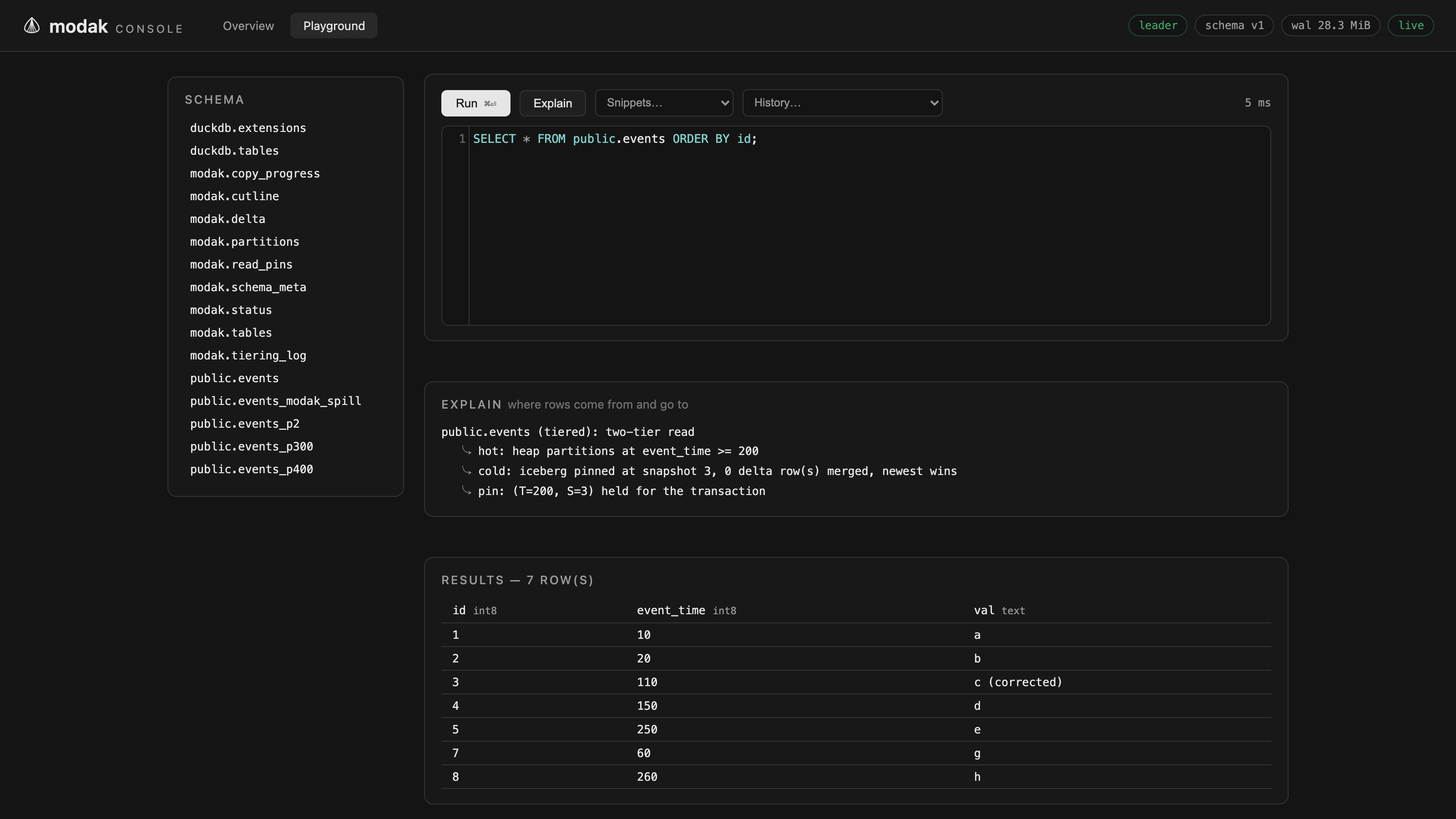This screenshot has height=819, width=1456.
Task: Open the Overview tab
Action: 248,26
